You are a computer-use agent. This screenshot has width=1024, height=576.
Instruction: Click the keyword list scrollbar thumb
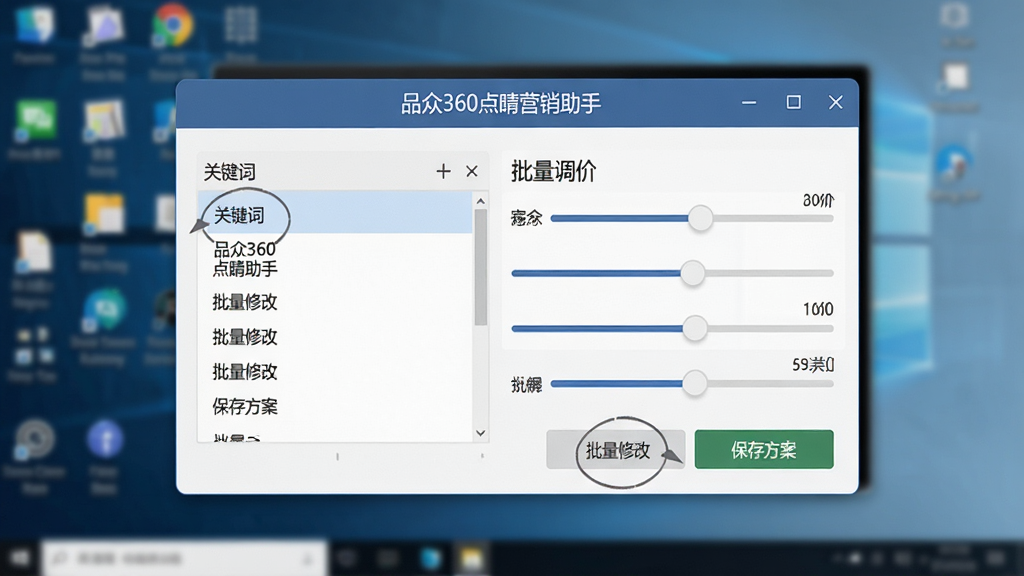[x=481, y=268]
